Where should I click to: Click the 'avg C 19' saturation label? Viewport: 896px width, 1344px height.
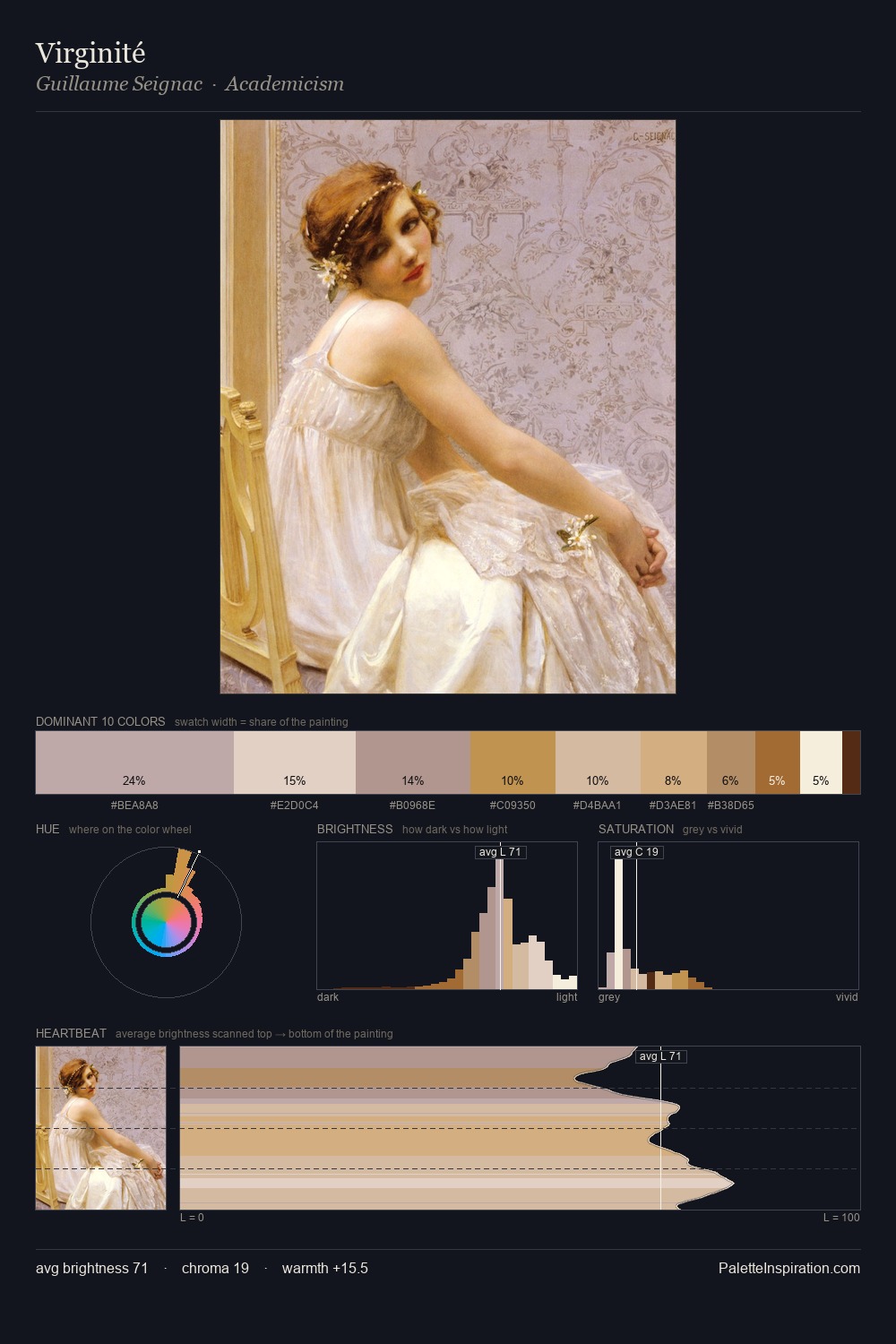point(637,852)
